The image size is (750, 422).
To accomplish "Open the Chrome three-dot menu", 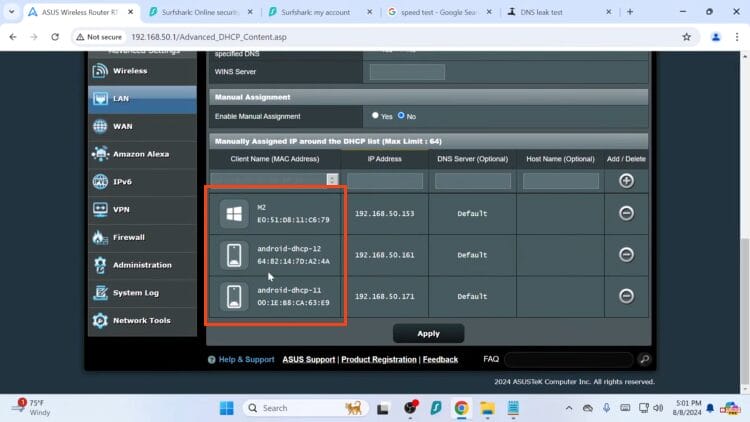I will 737,37.
